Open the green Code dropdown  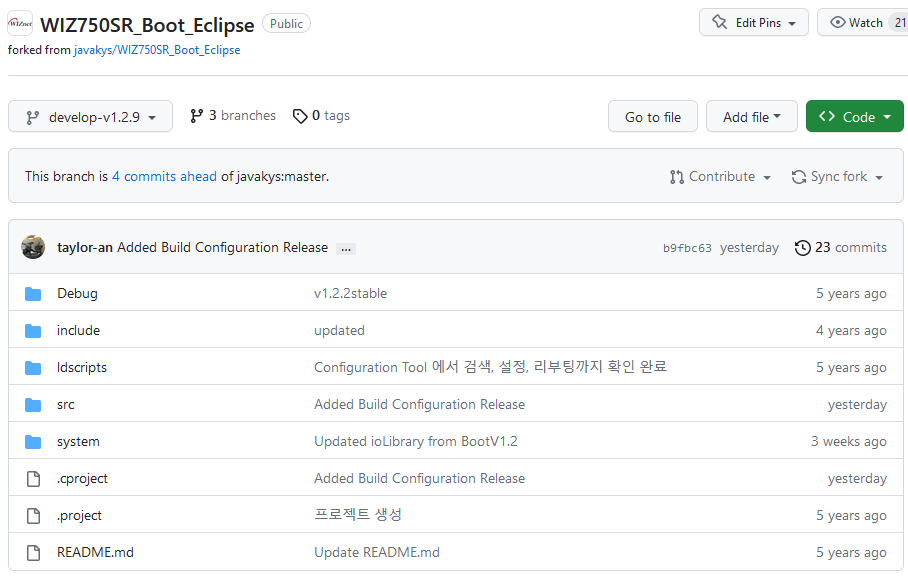[x=854, y=116]
